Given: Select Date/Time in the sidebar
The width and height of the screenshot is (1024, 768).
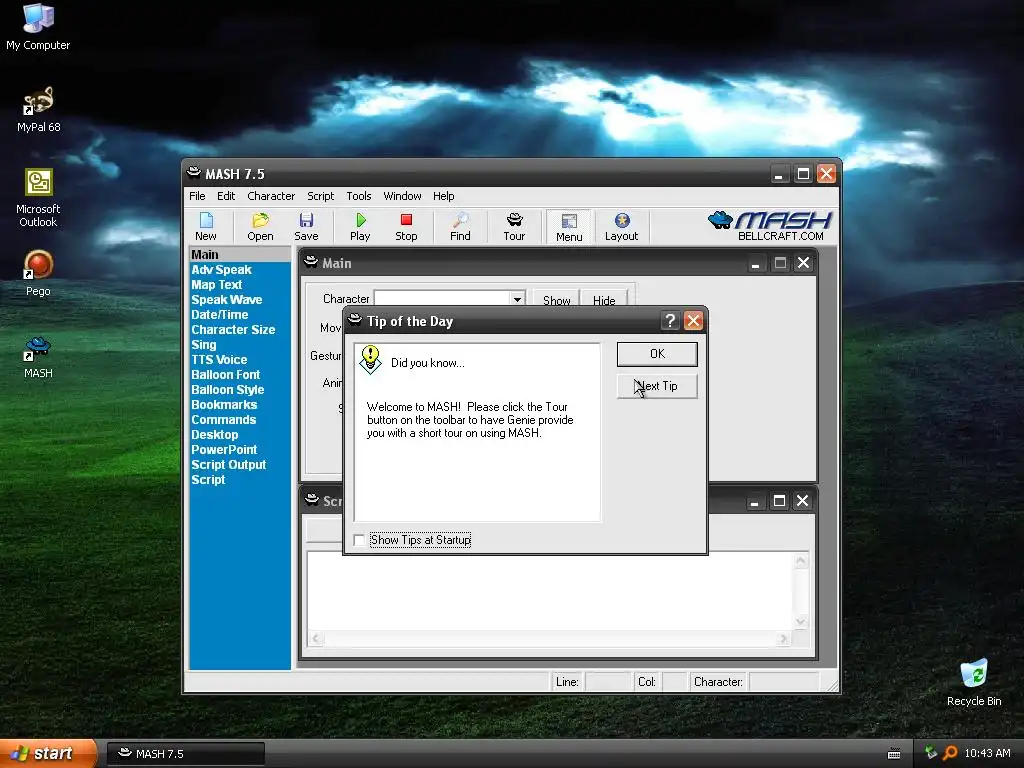Looking at the screenshot, I should coord(219,315).
